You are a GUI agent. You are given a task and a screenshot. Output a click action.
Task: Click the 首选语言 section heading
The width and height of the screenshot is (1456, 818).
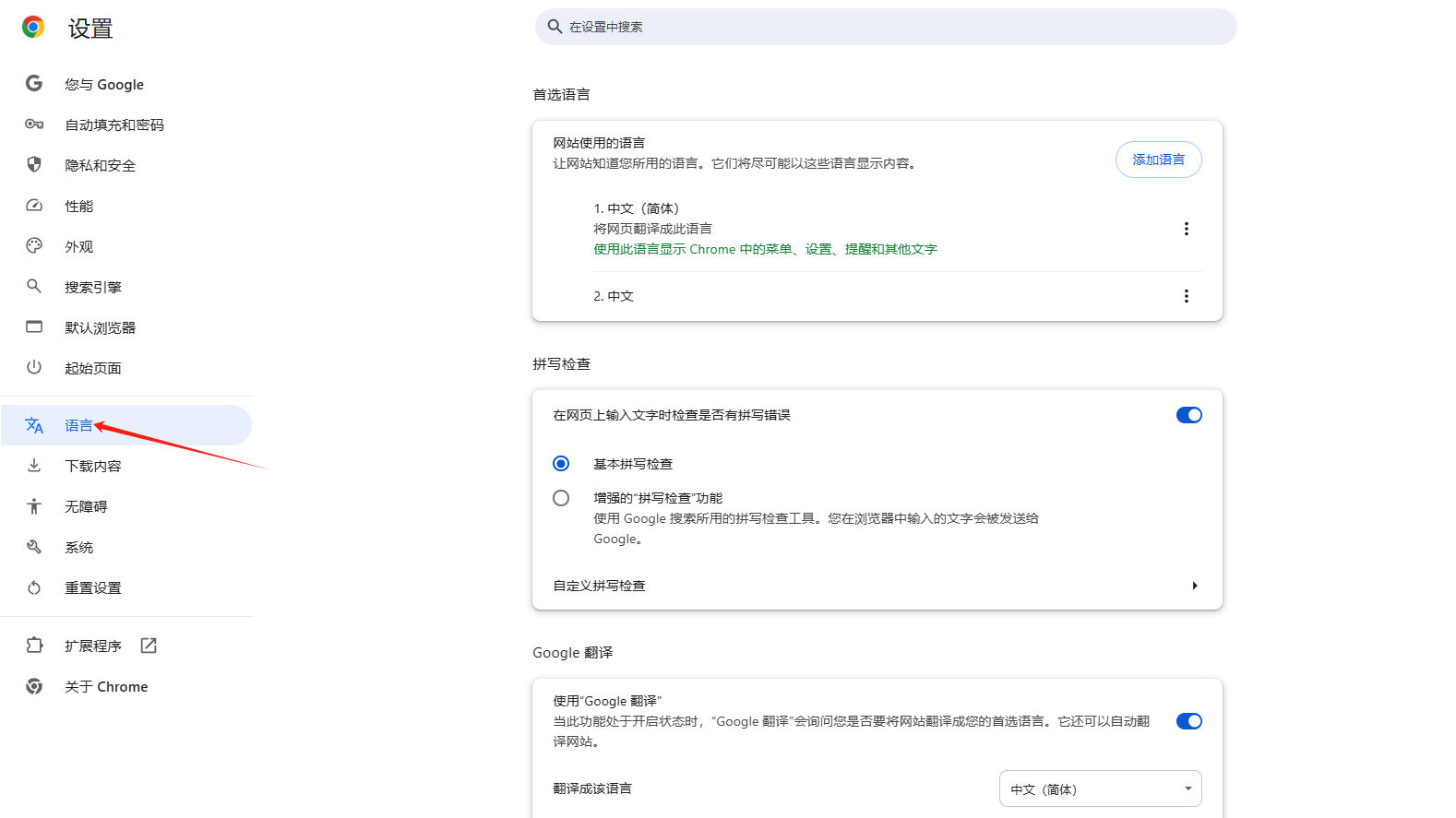(561, 94)
